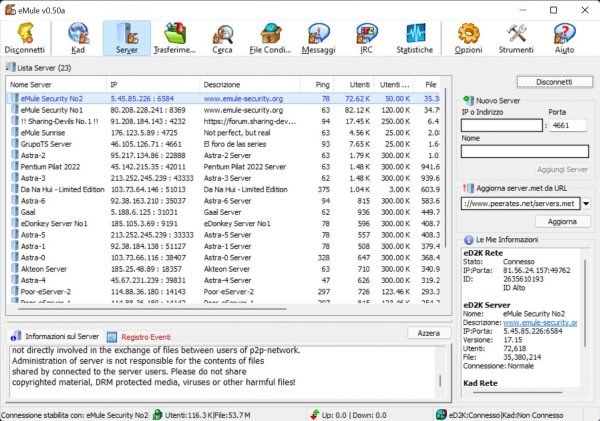Switch to Informazioni sul Server tab
Image resolution: width=600 pixels, height=421 pixels.
point(55,336)
